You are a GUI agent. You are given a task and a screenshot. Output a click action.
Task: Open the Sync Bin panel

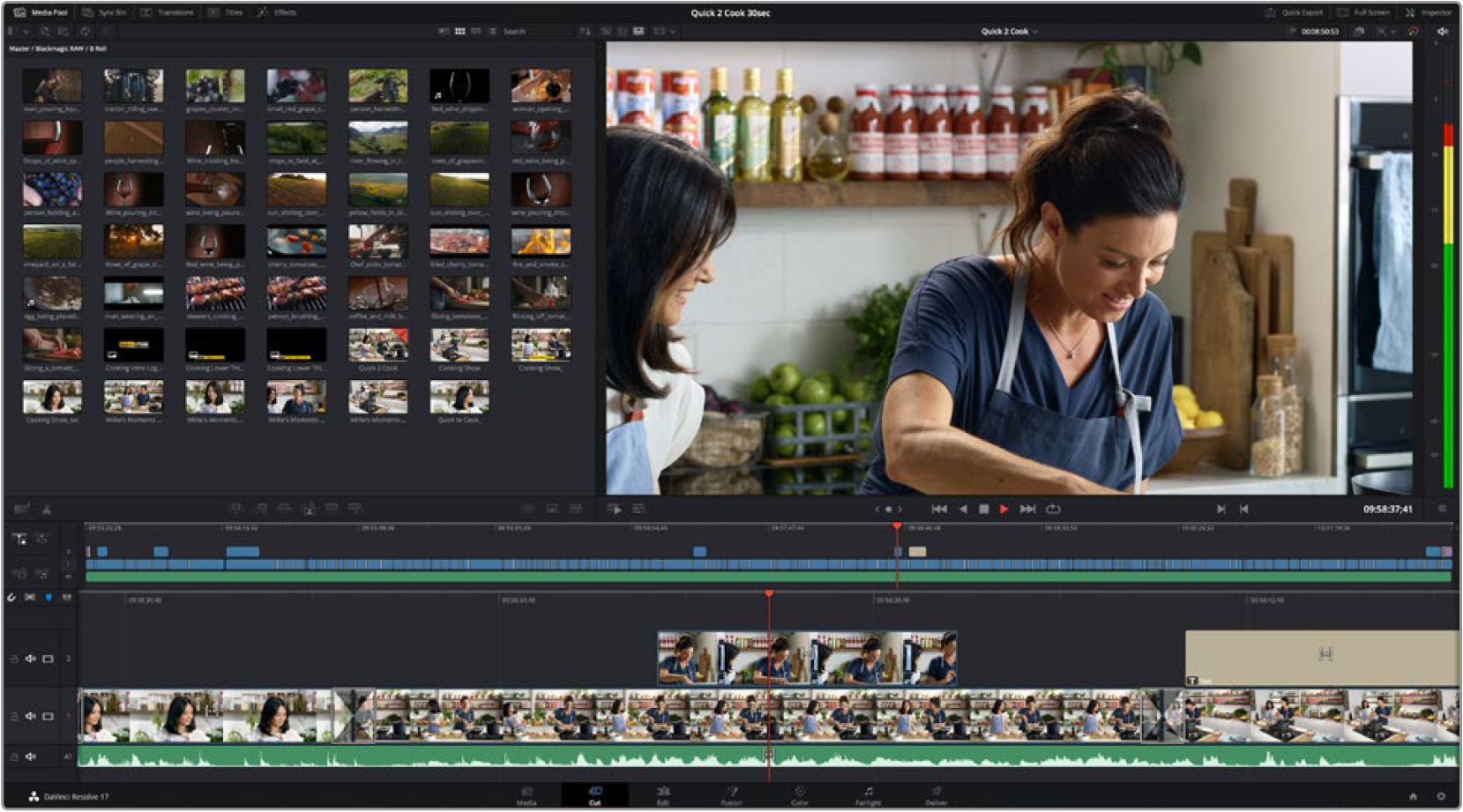(x=105, y=12)
